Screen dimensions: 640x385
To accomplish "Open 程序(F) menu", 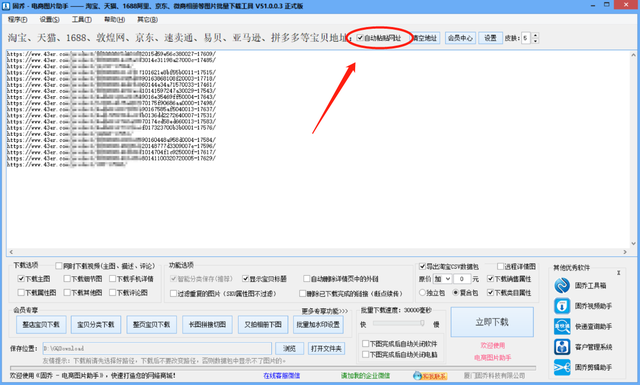I will [x=18, y=20].
